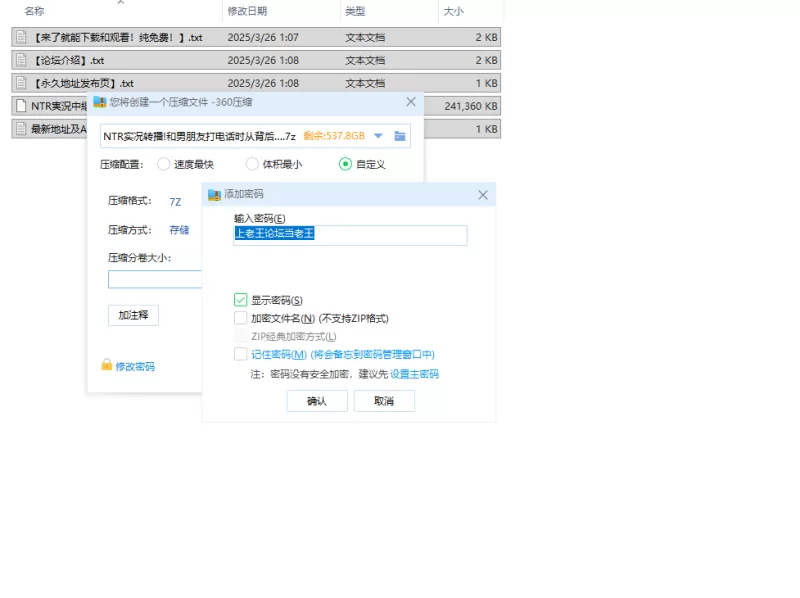Click the 最新地址及A file icon
The image size is (800, 598).
click(21, 129)
